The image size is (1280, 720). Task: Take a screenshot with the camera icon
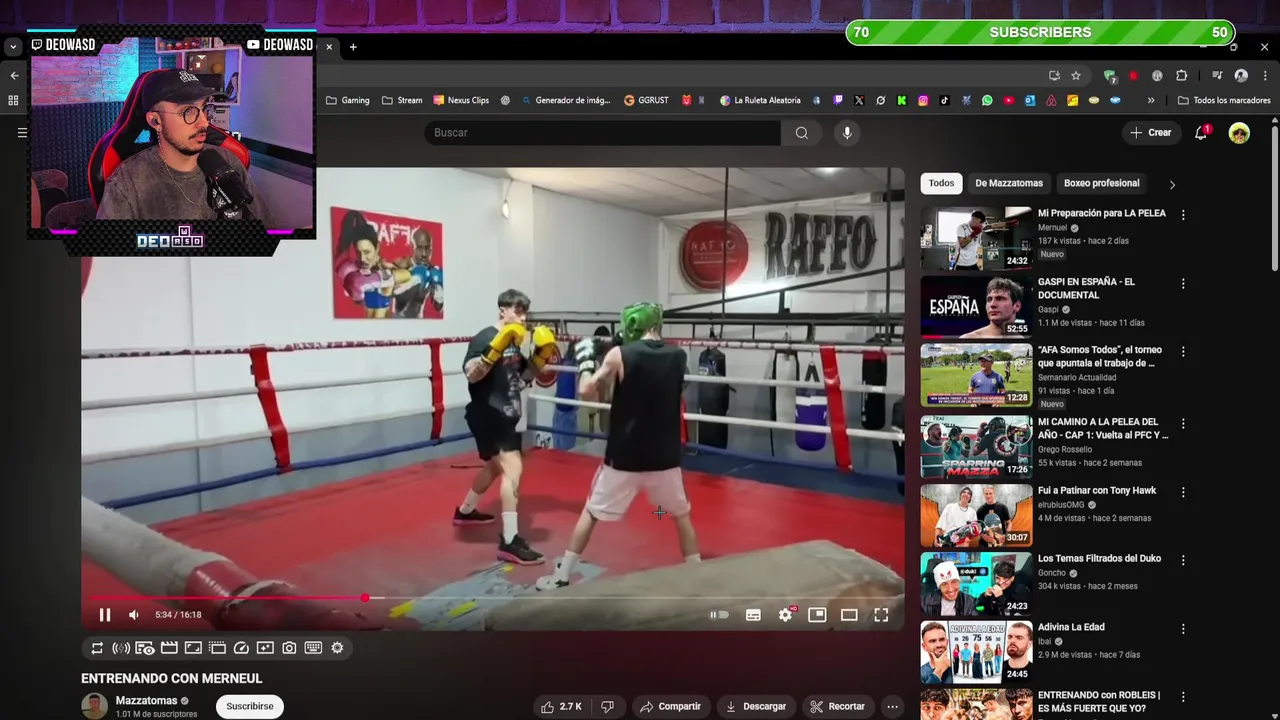coord(289,648)
